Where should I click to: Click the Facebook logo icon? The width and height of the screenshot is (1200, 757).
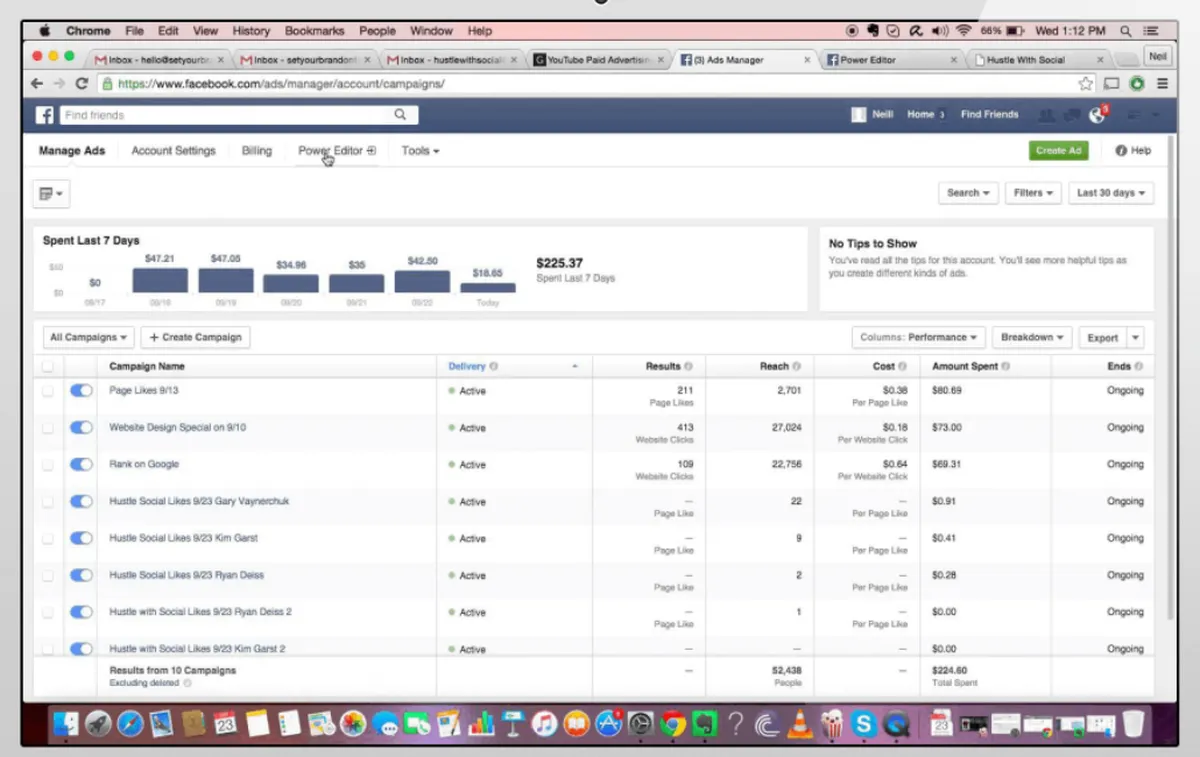[45, 115]
